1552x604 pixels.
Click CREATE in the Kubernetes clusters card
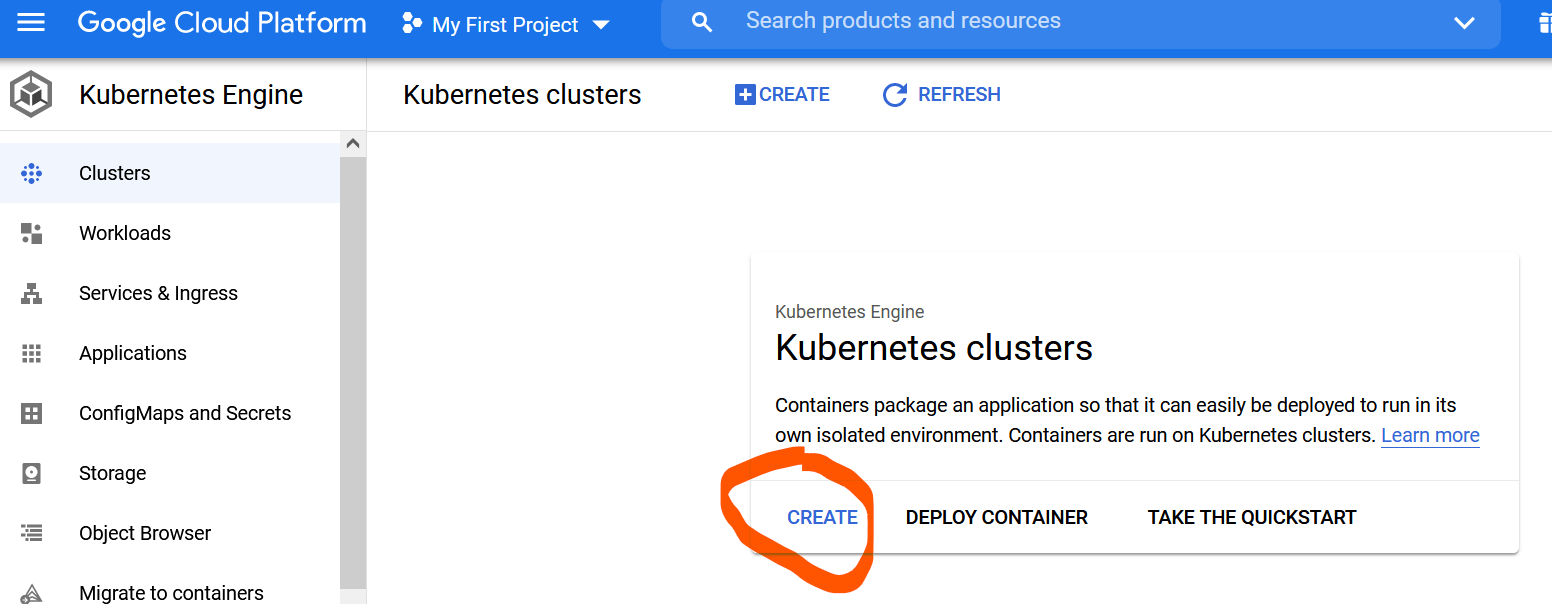click(x=822, y=517)
